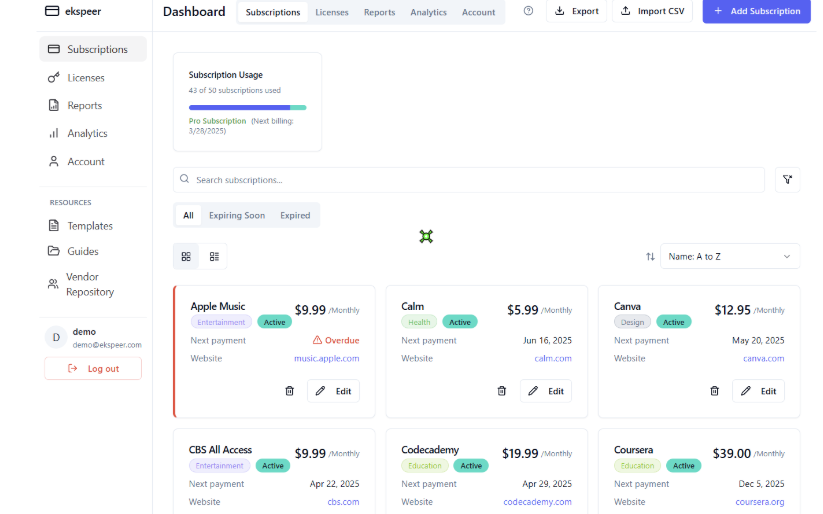Viewport: 823px width, 514px height.
Task: Click the Import CSV button
Action: [652, 11]
